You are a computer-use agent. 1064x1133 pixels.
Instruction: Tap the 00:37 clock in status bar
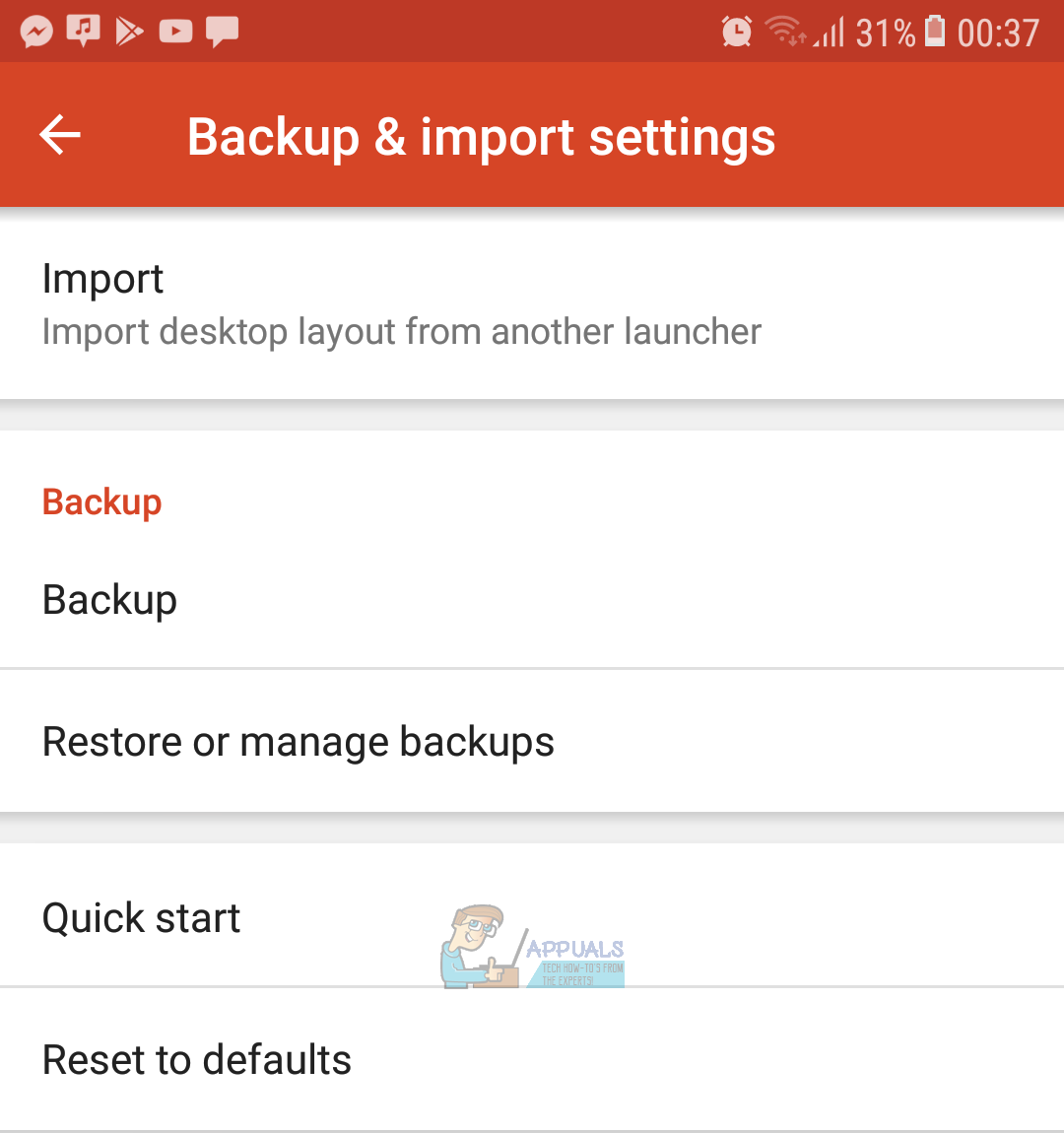click(997, 33)
